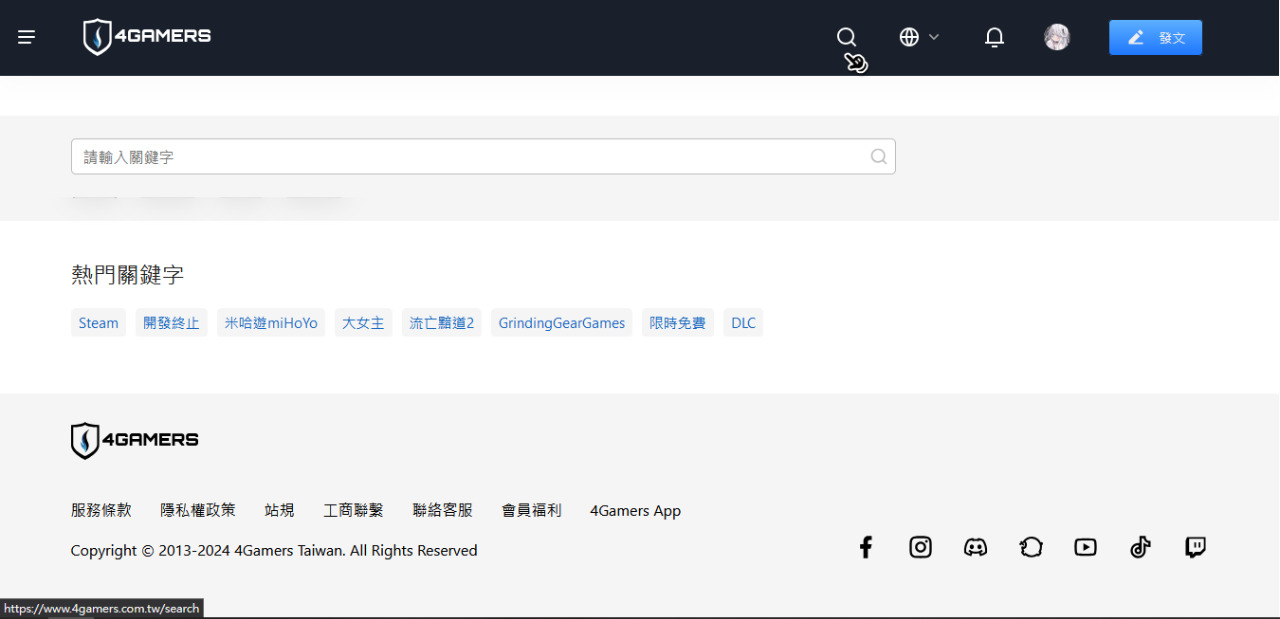Image resolution: width=1280 pixels, height=619 pixels.
Task: Choose the 米哈遊miHoYo keyword tag
Action: point(271,323)
